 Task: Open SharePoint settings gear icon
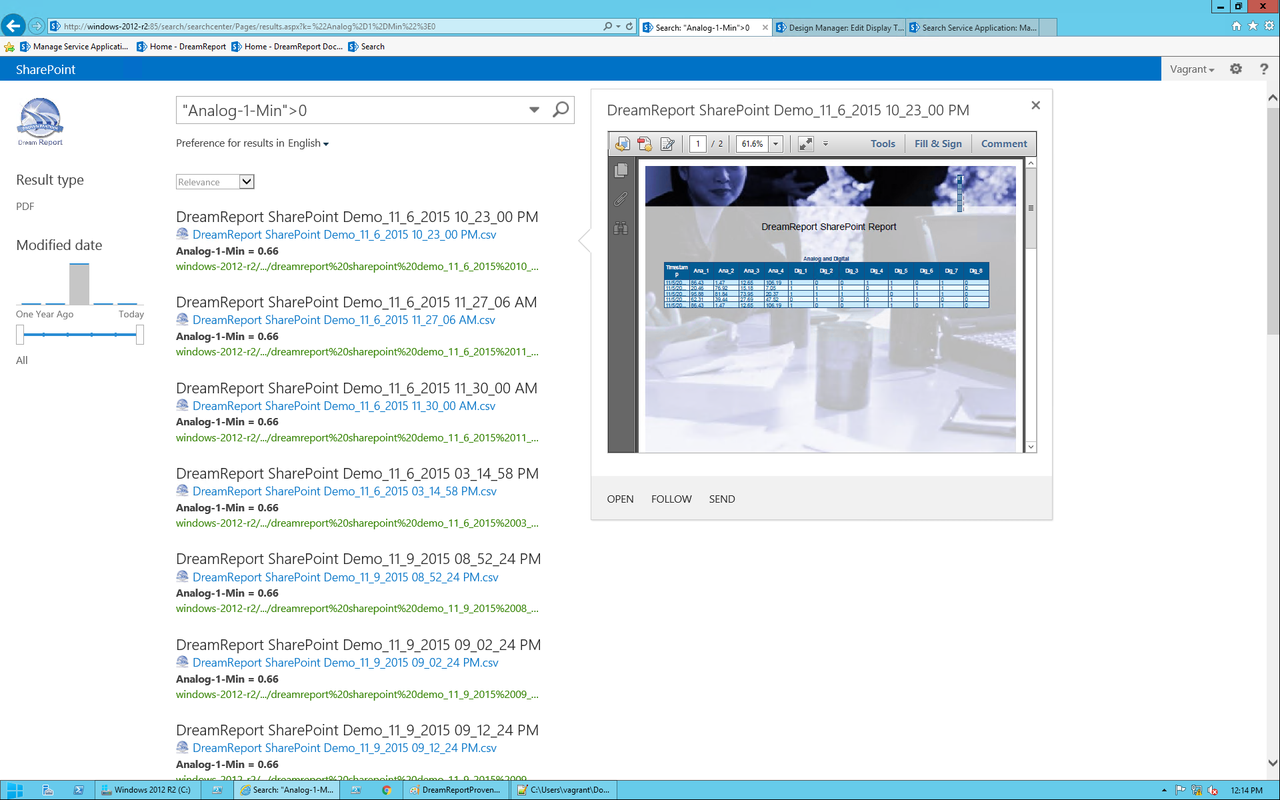pos(1236,69)
